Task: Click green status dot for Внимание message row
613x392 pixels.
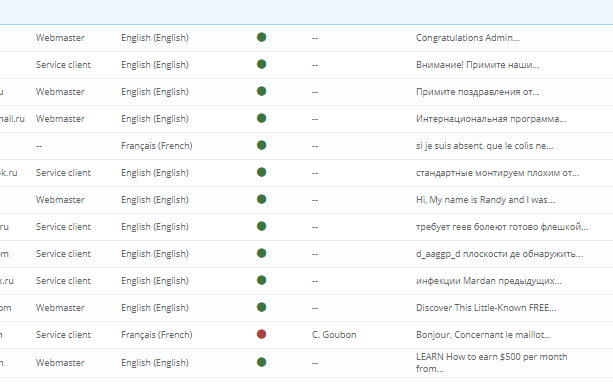Action: click(262, 64)
